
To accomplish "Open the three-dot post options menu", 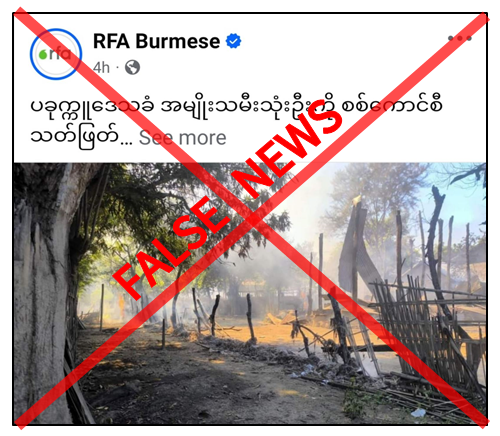I will [460, 38].
